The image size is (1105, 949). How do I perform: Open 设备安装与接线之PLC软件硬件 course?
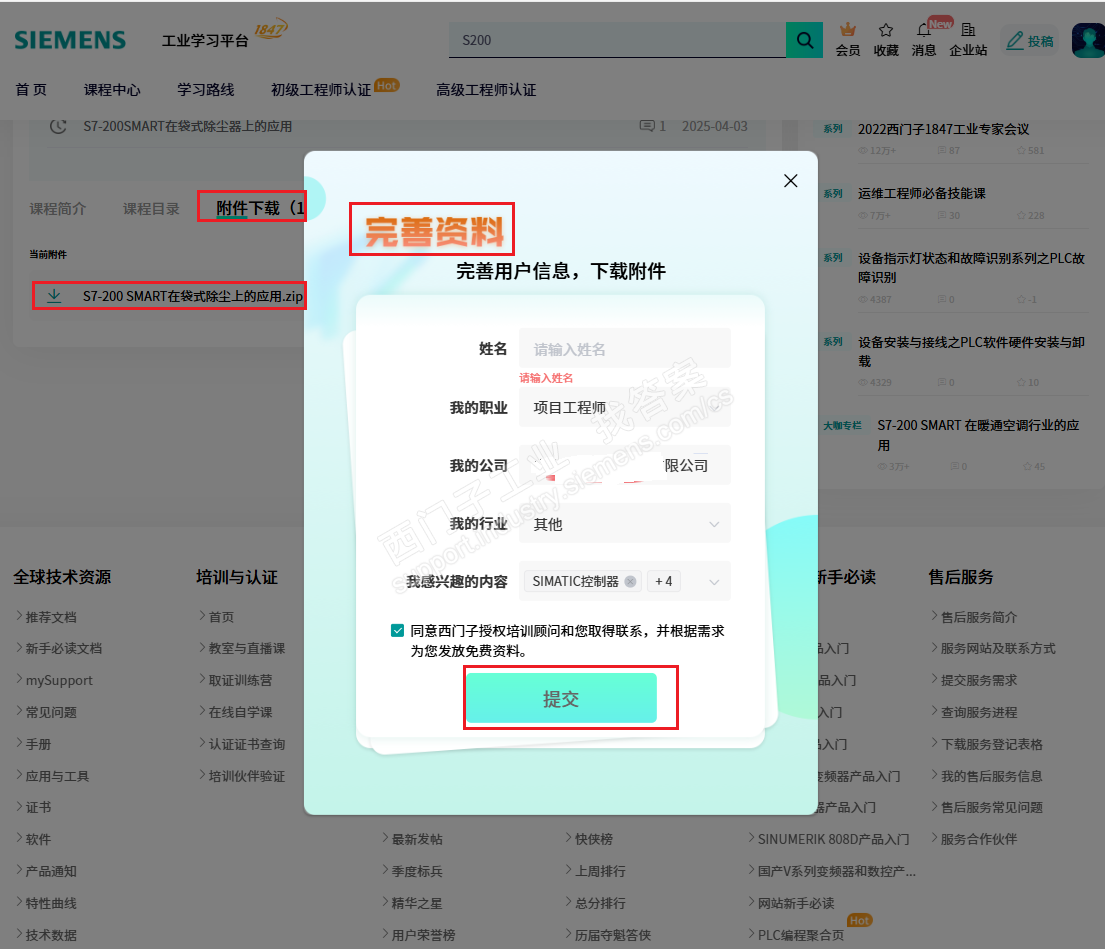pos(971,352)
